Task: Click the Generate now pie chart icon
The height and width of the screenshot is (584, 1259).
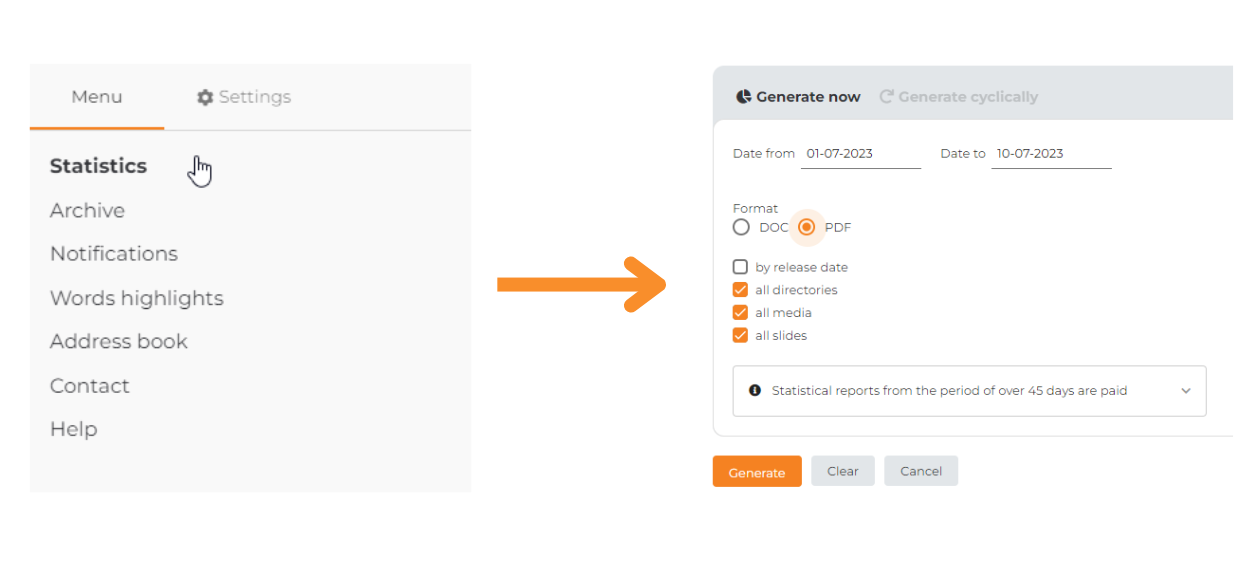Action: coord(744,97)
